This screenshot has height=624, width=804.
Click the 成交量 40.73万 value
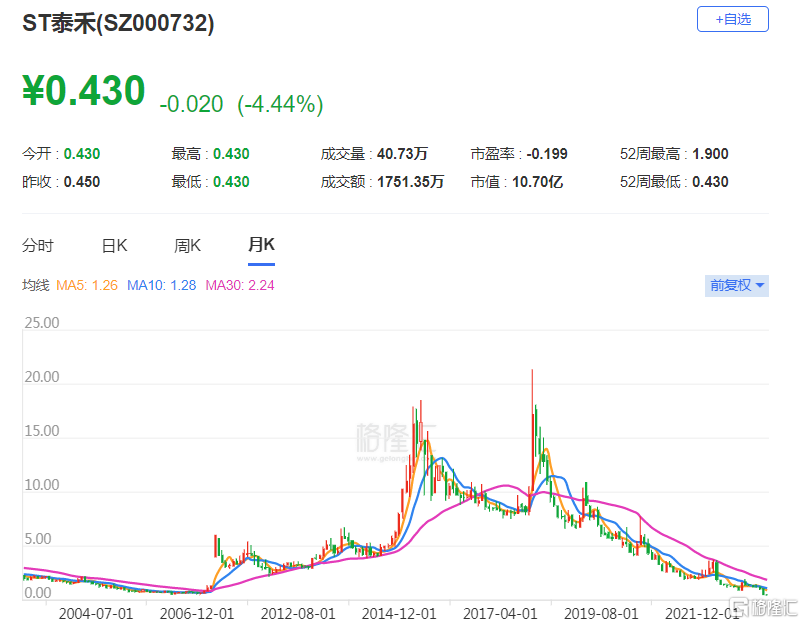[402, 154]
